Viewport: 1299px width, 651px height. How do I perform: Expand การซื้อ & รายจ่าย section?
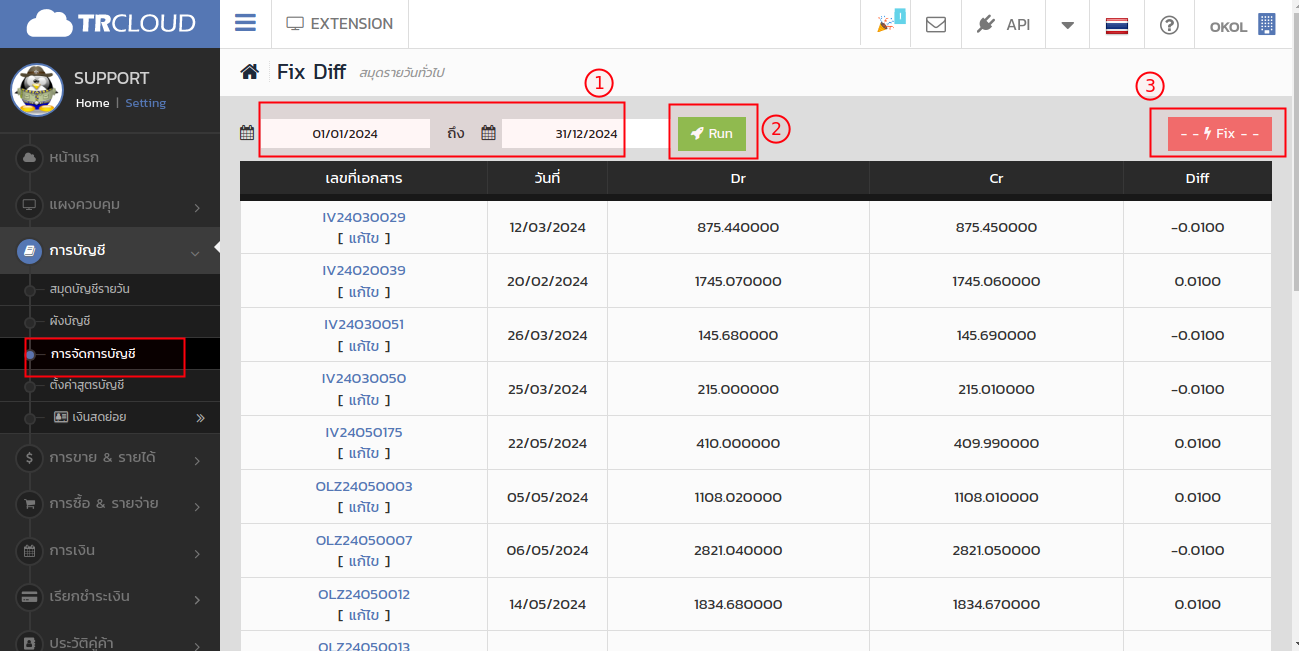(x=110, y=504)
